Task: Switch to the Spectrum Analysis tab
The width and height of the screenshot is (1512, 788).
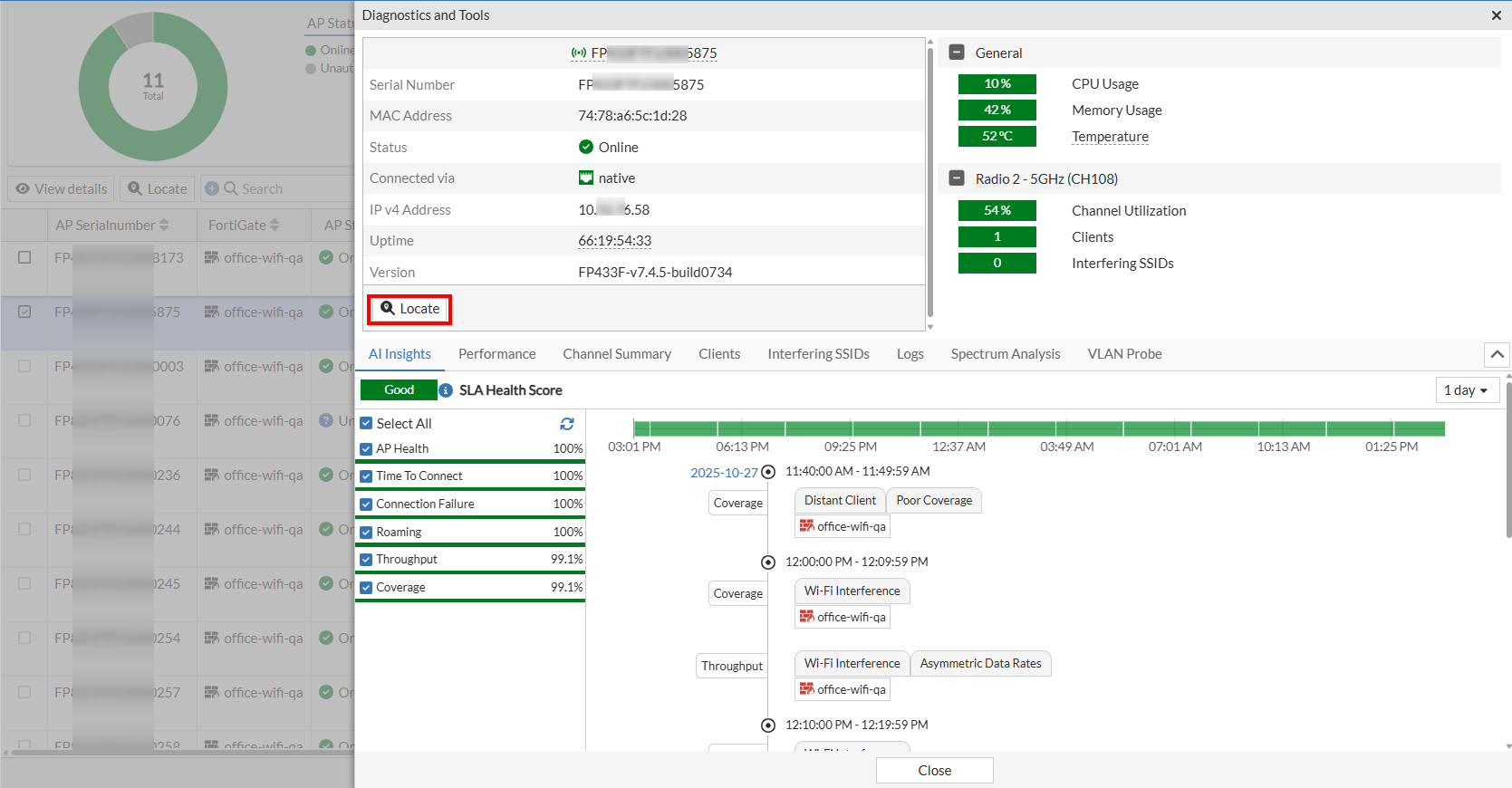Action: point(1005,354)
